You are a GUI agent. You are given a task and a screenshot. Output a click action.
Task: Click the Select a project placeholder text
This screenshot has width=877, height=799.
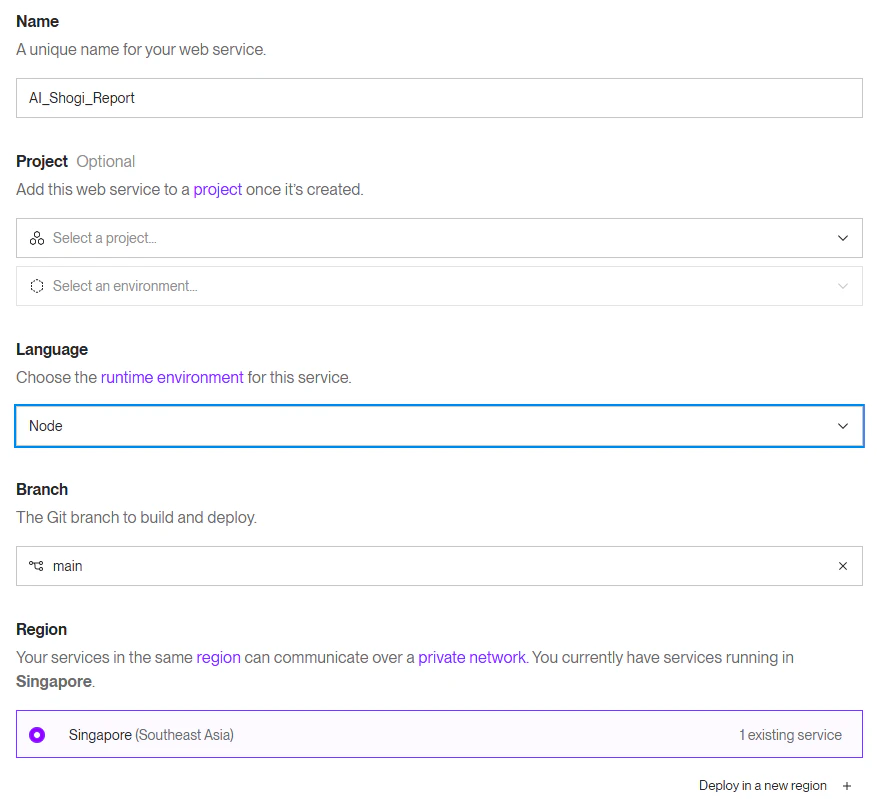pos(104,238)
